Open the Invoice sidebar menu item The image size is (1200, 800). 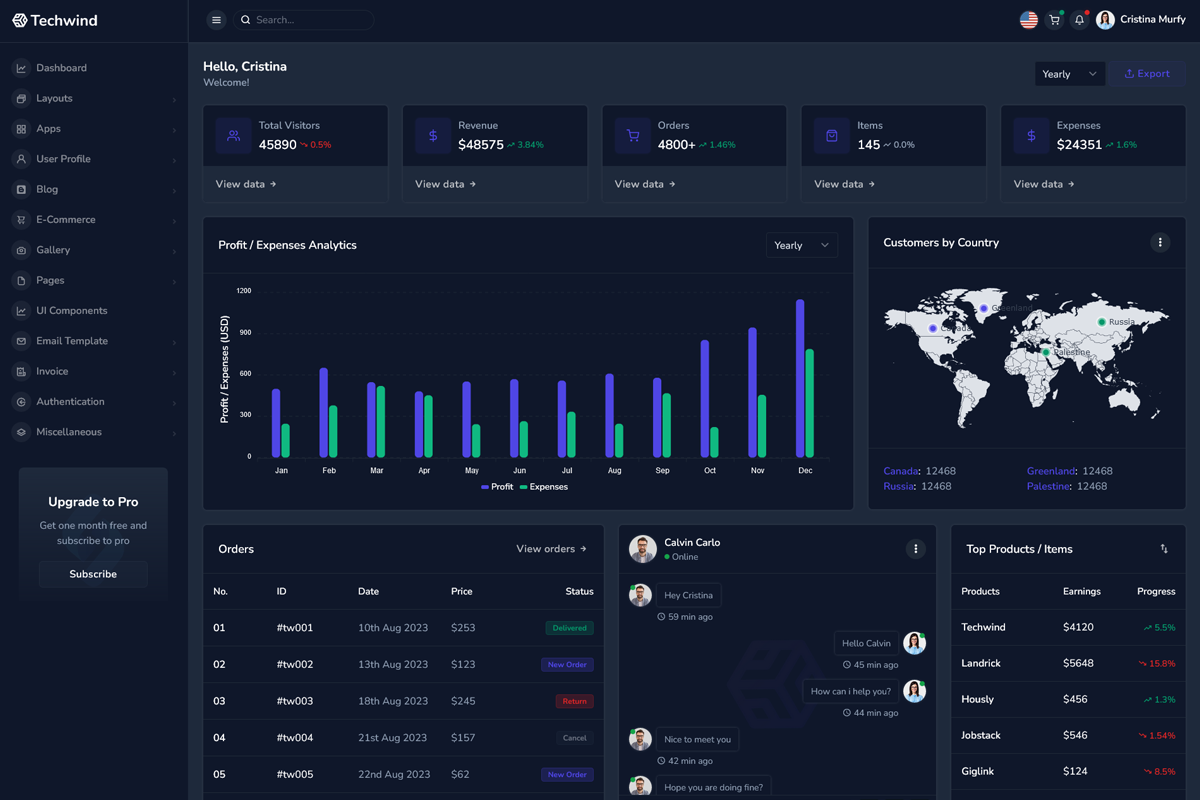(52, 372)
